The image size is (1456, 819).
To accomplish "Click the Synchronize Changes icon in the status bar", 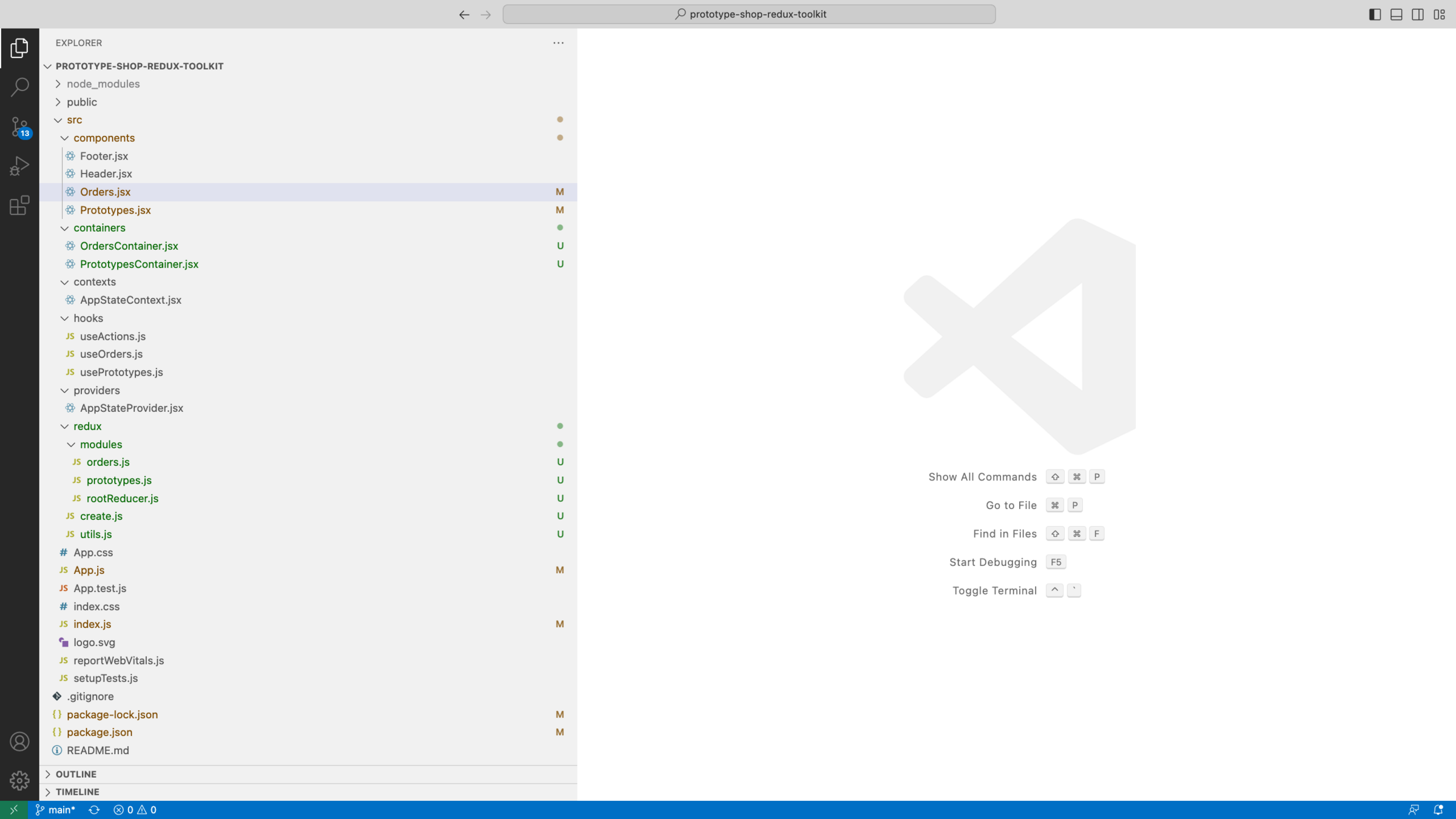I will 94,809.
